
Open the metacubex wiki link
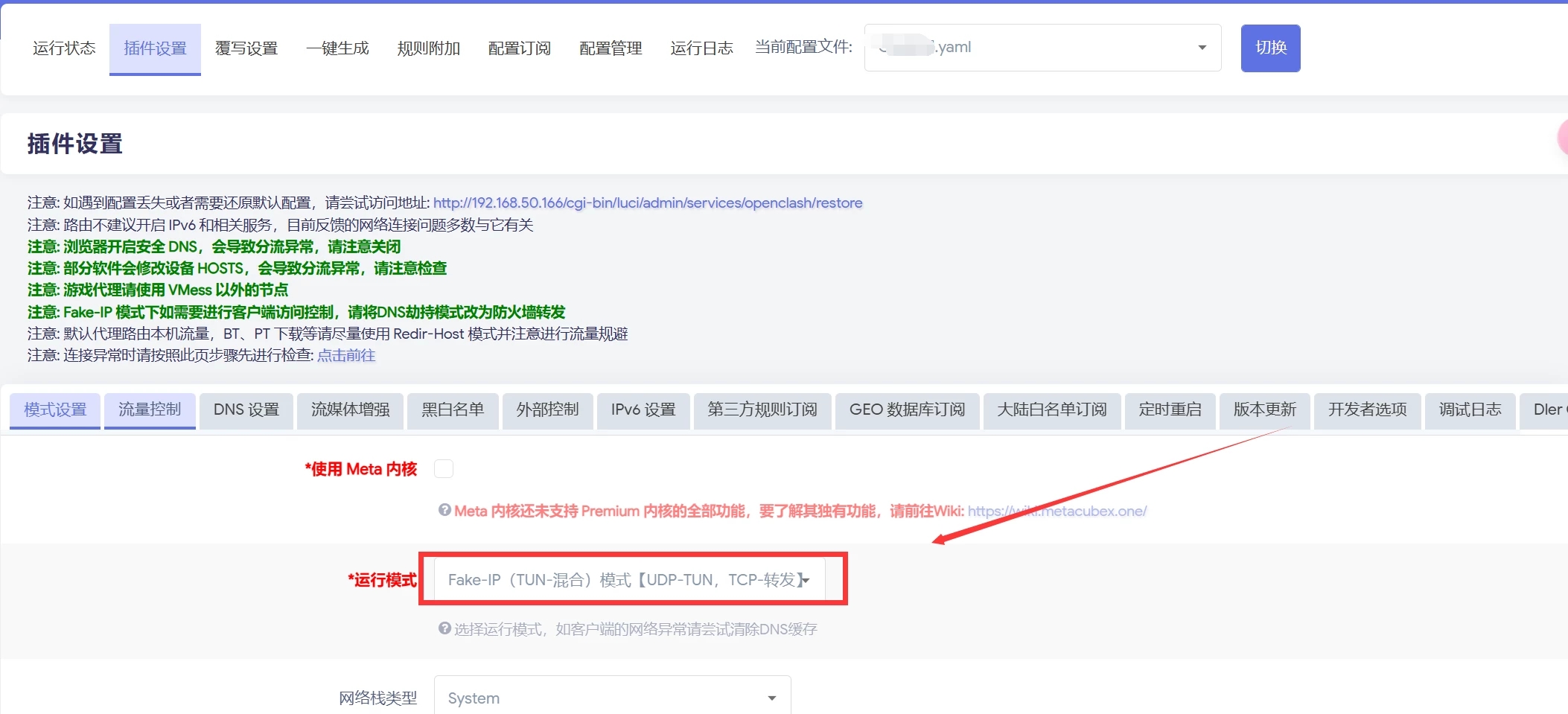click(x=1057, y=511)
